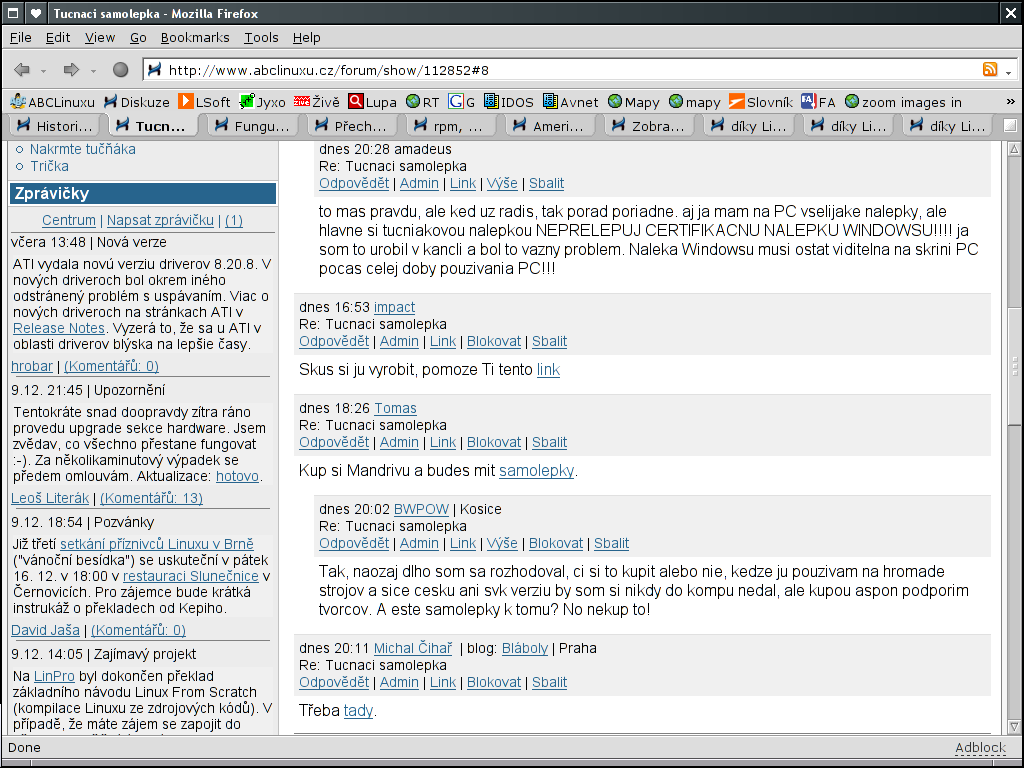The image size is (1024, 768).
Task: Open the address bar URL dropdown
Action: tap(1008, 71)
